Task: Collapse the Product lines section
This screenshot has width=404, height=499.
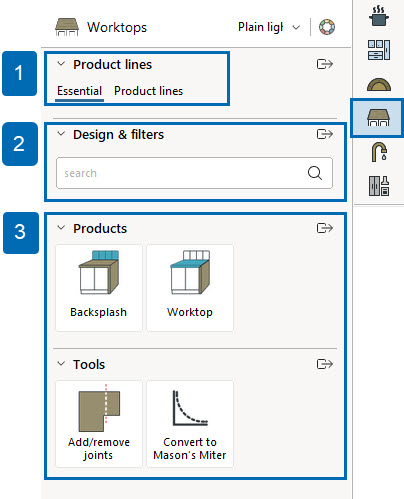Action: coord(61,63)
